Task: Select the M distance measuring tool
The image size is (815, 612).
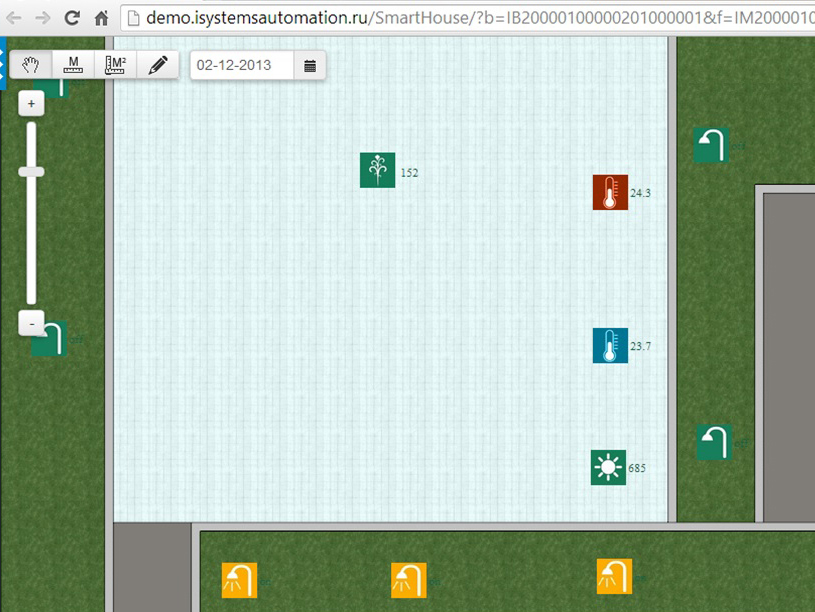Action: click(73, 65)
